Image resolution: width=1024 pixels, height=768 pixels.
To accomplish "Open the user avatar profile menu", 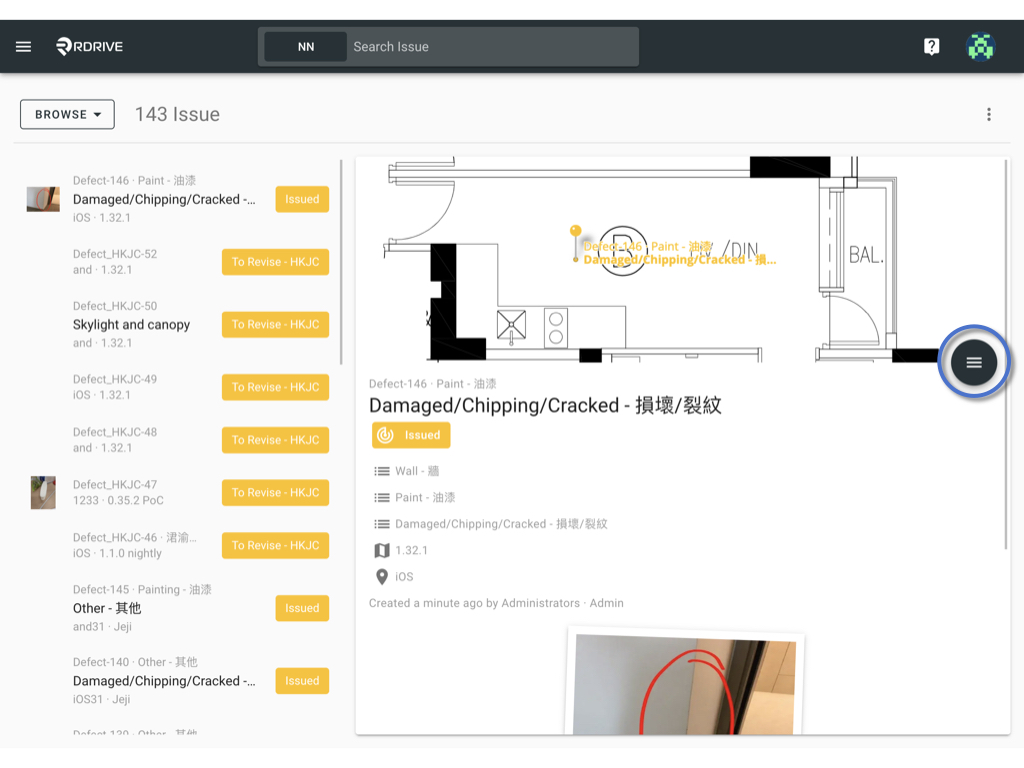I will click(x=980, y=46).
